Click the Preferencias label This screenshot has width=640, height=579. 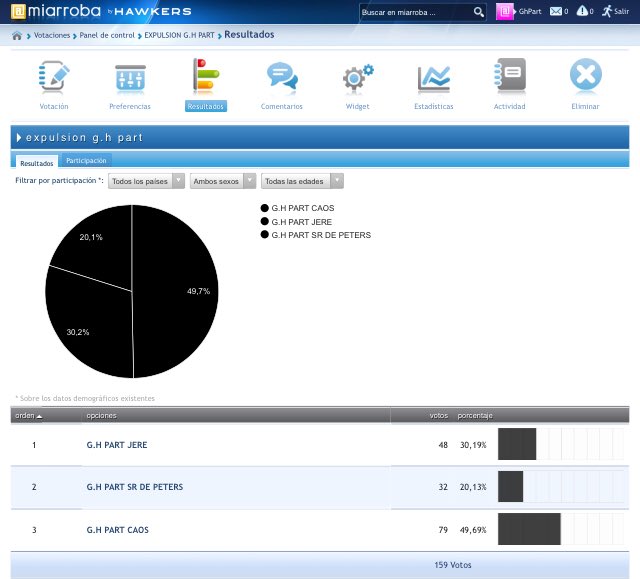tap(130, 106)
